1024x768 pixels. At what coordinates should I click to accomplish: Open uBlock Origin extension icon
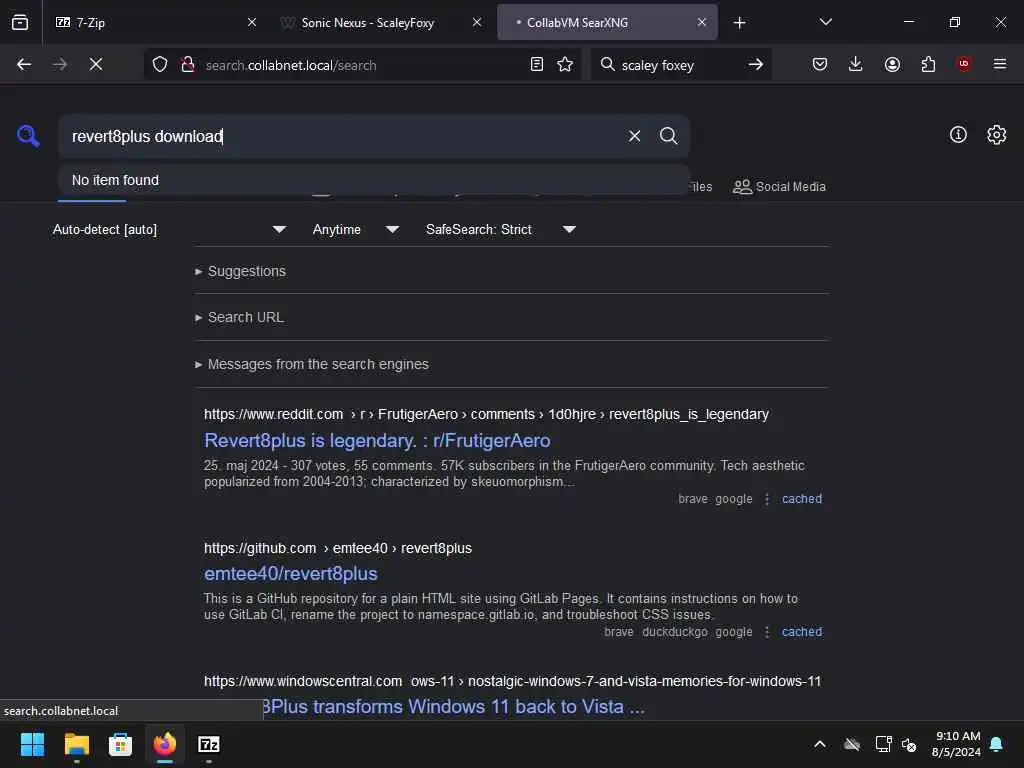964,63
